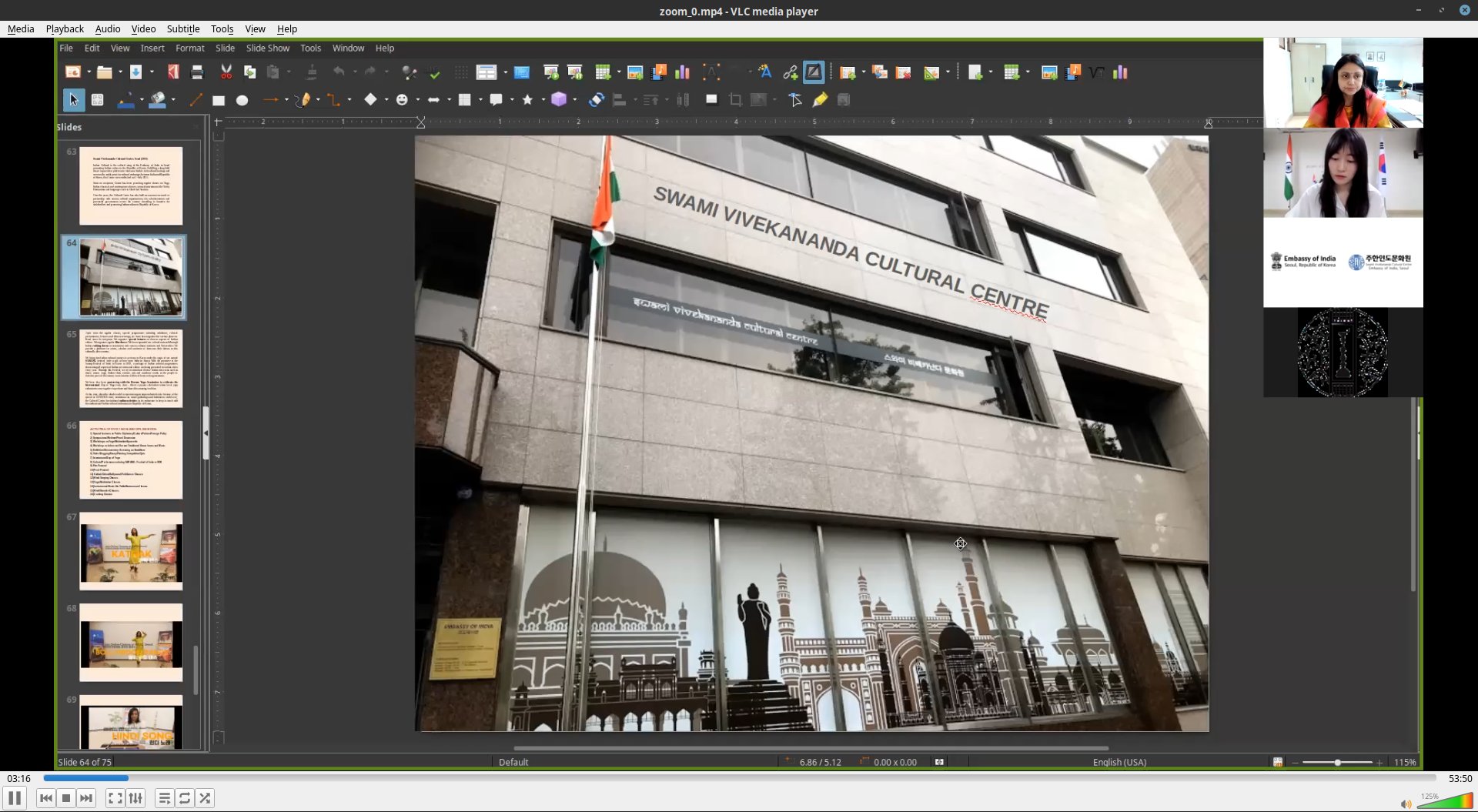This screenshot has width=1478, height=812.
Task: Click the video seek progress bar
Action: (739, 778)
